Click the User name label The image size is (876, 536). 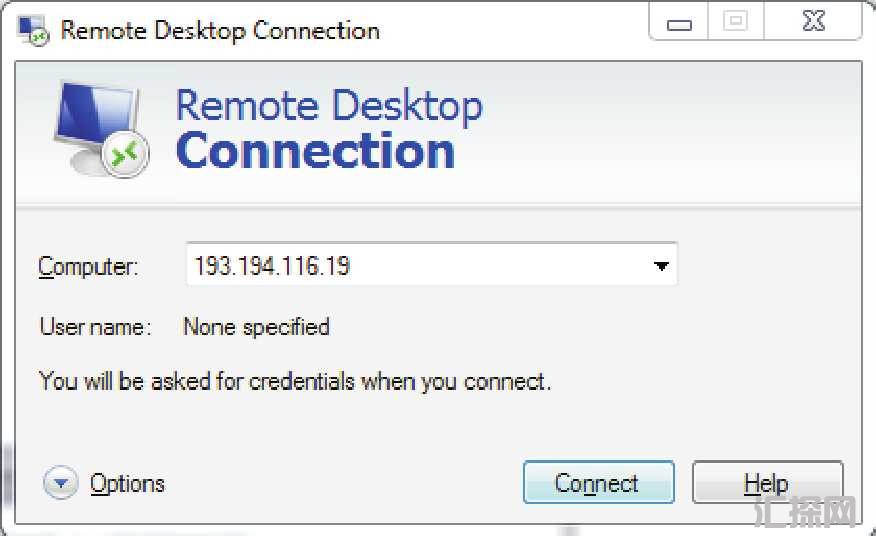pyautogui.click(x=95, y=327)
